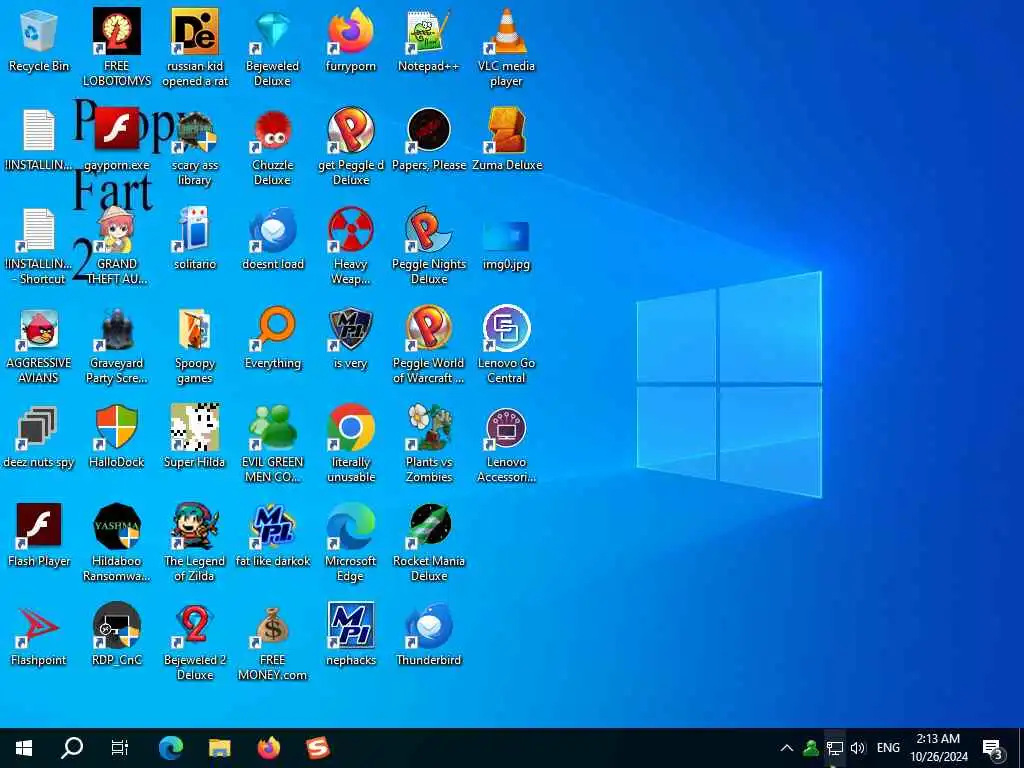Launch Microsoft Edge desktop shortcut
Viewport: 1024px width, 768px height.
[x=351, y=543]
